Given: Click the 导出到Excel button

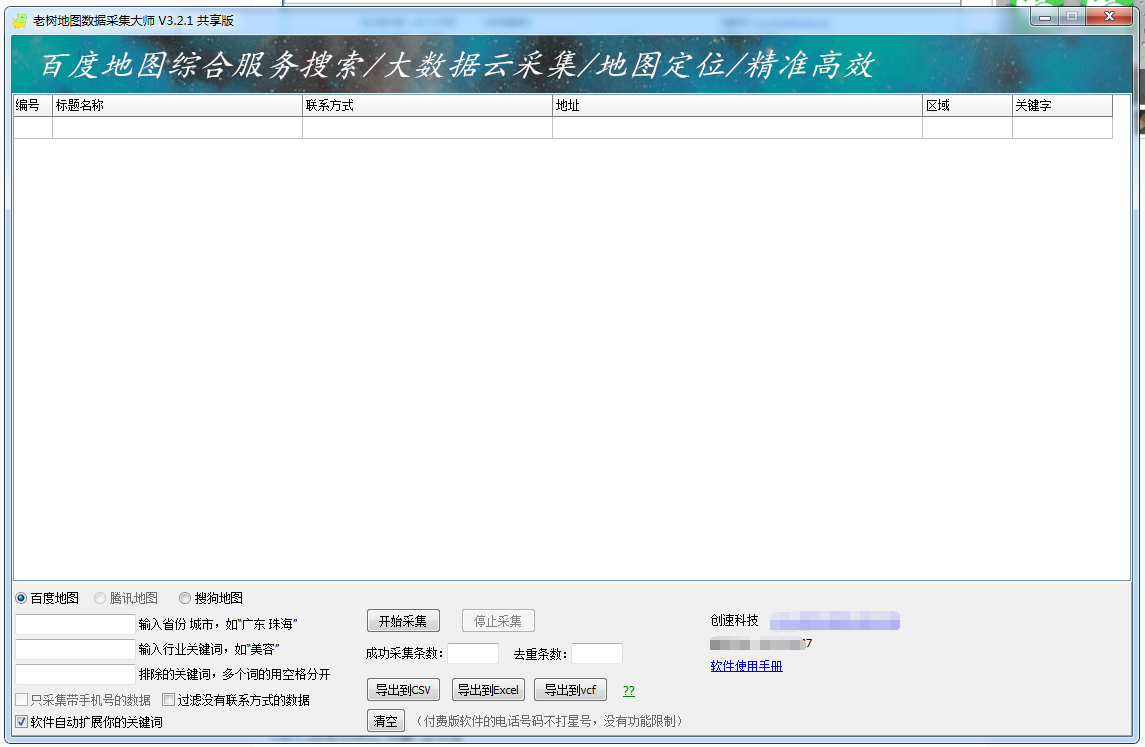Looking at the screenshot, I should click(488, 690).
